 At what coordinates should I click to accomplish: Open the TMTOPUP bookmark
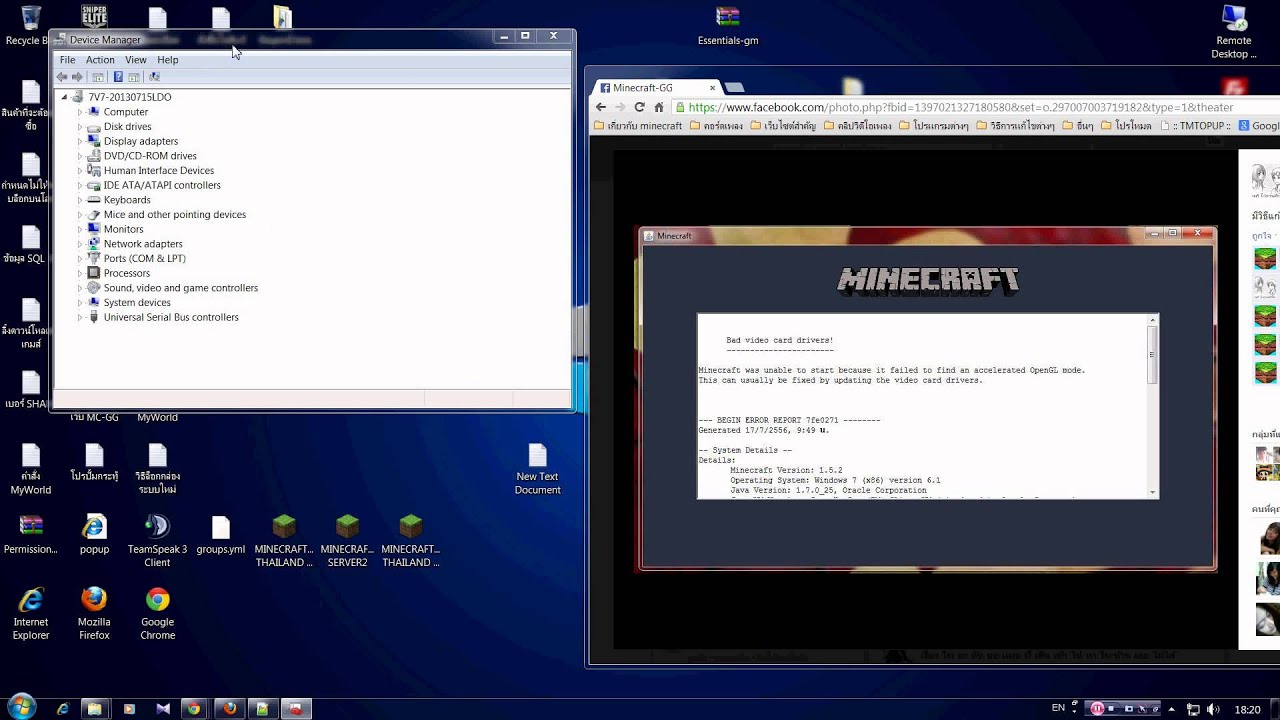tap(1198, 126)
